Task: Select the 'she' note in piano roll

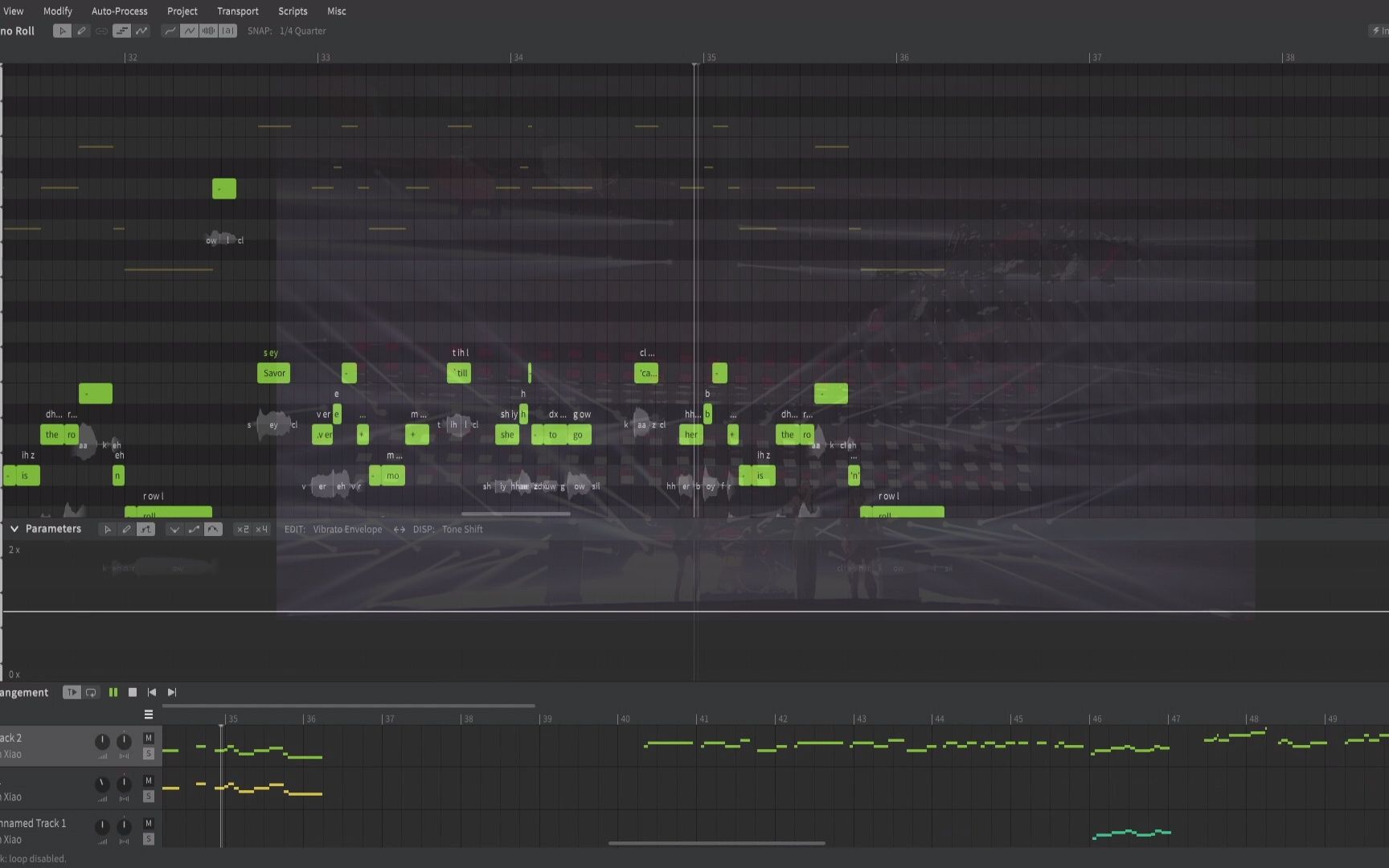Action: (507, 435)
